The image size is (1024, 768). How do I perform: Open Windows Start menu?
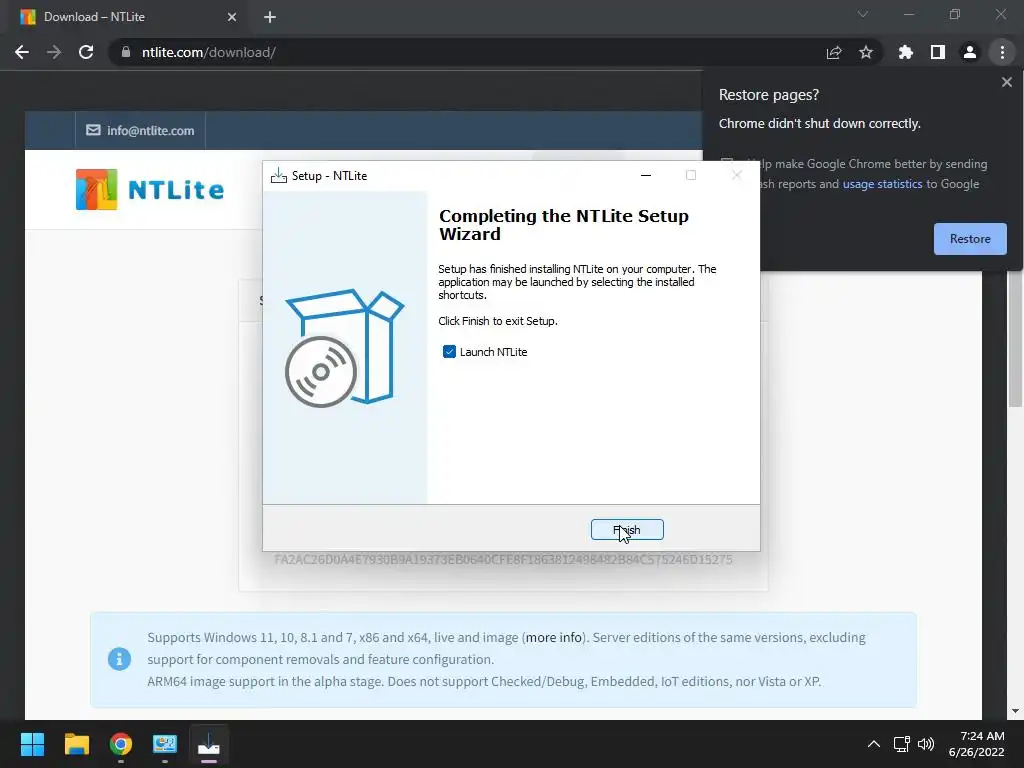tap(32, 744)
